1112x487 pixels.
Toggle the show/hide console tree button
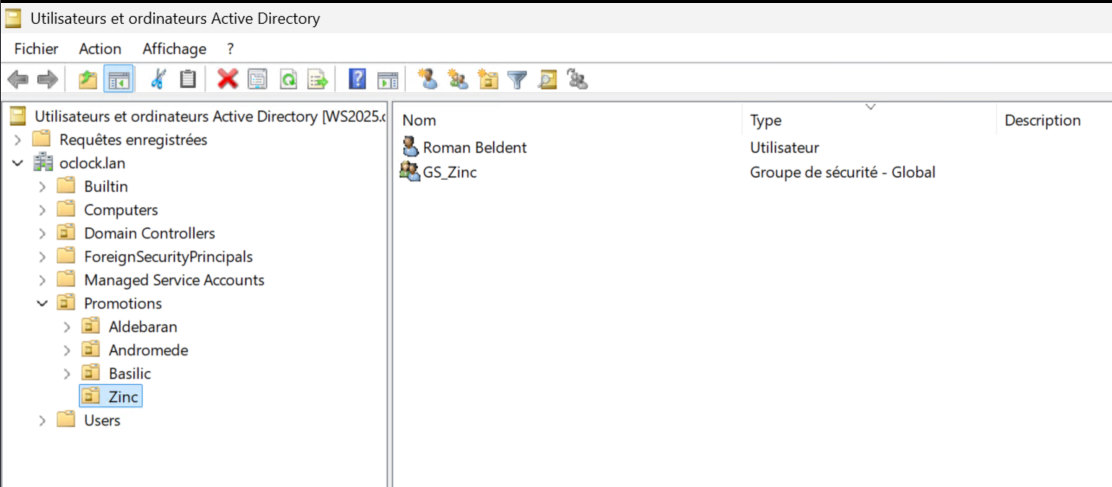point(118,79)
